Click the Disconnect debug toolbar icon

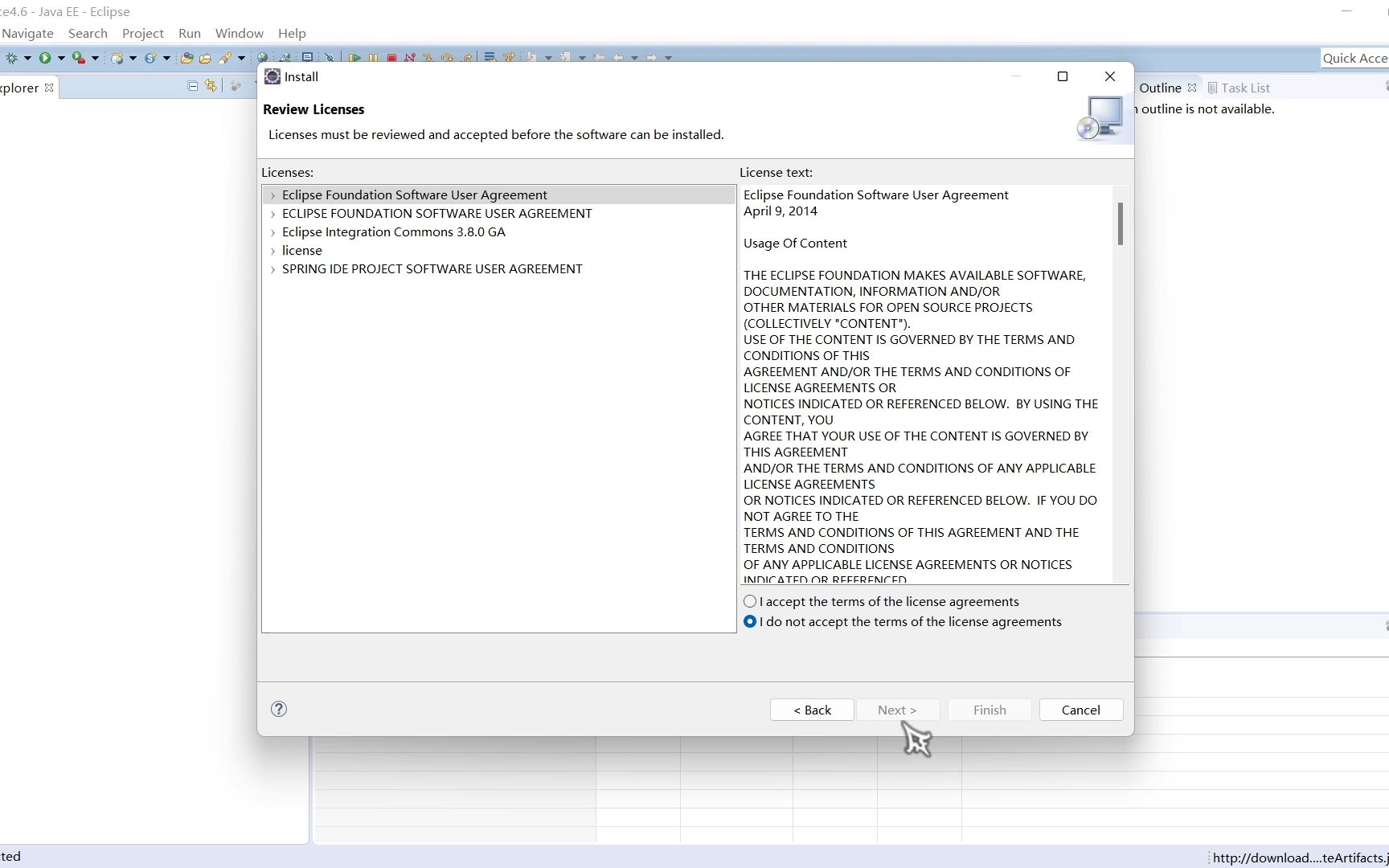[410, 58]
